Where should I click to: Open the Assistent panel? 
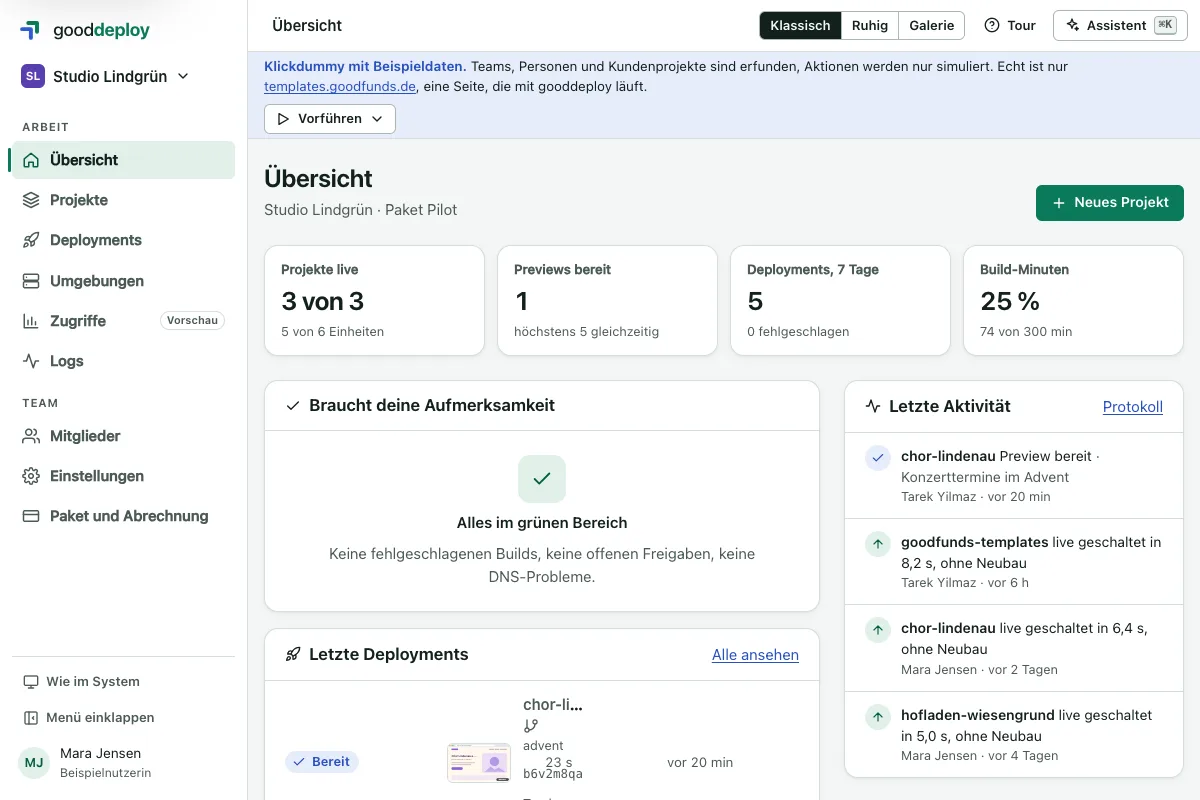pos(1120,25)
